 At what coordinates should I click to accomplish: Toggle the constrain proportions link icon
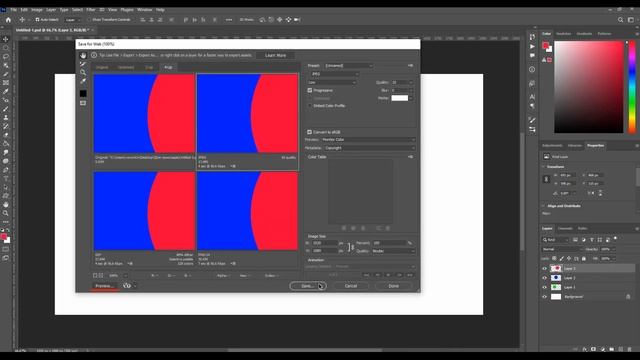(x=352, y=247)
